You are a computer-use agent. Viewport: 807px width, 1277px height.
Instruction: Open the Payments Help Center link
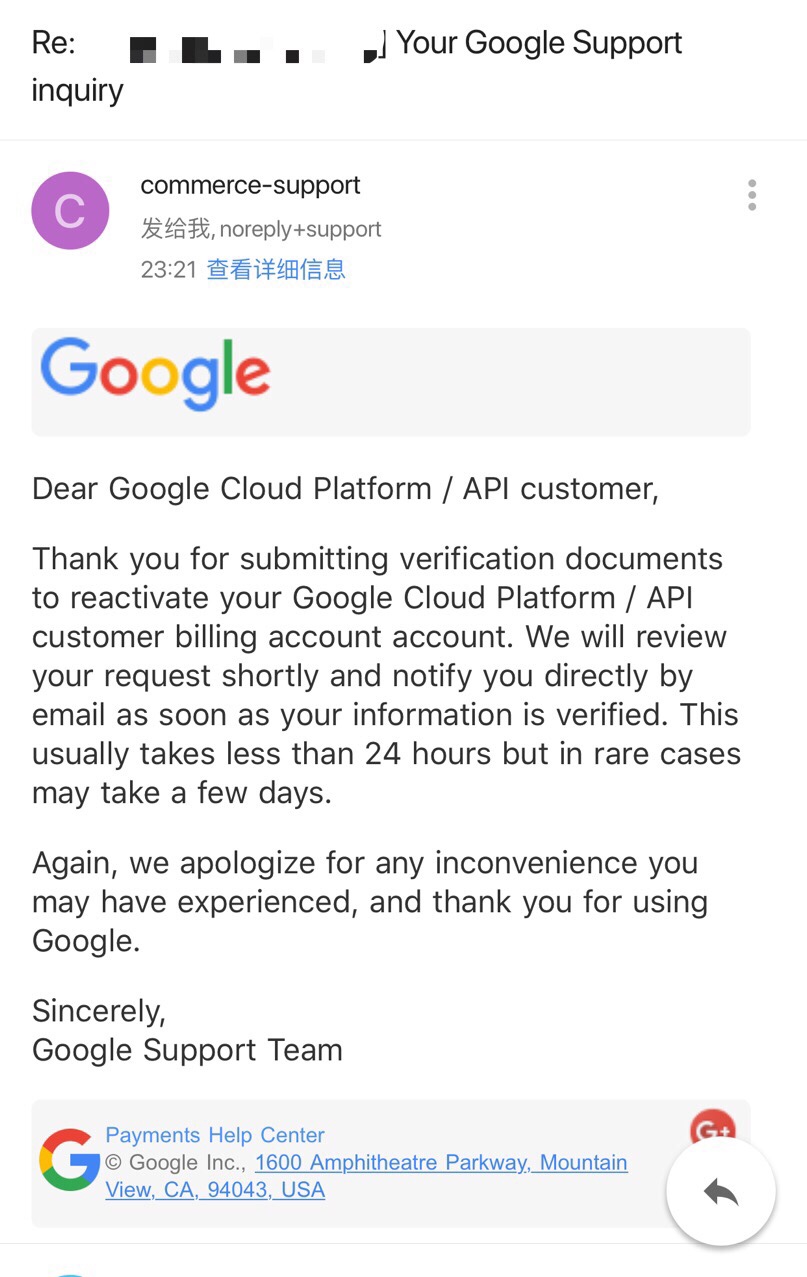pyautogui.click(x=215, y=1135)
